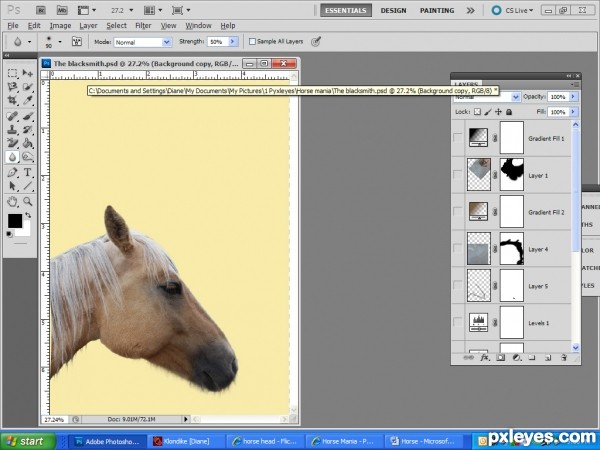
Task: Open the Layer menu
Action: [88, 26]
